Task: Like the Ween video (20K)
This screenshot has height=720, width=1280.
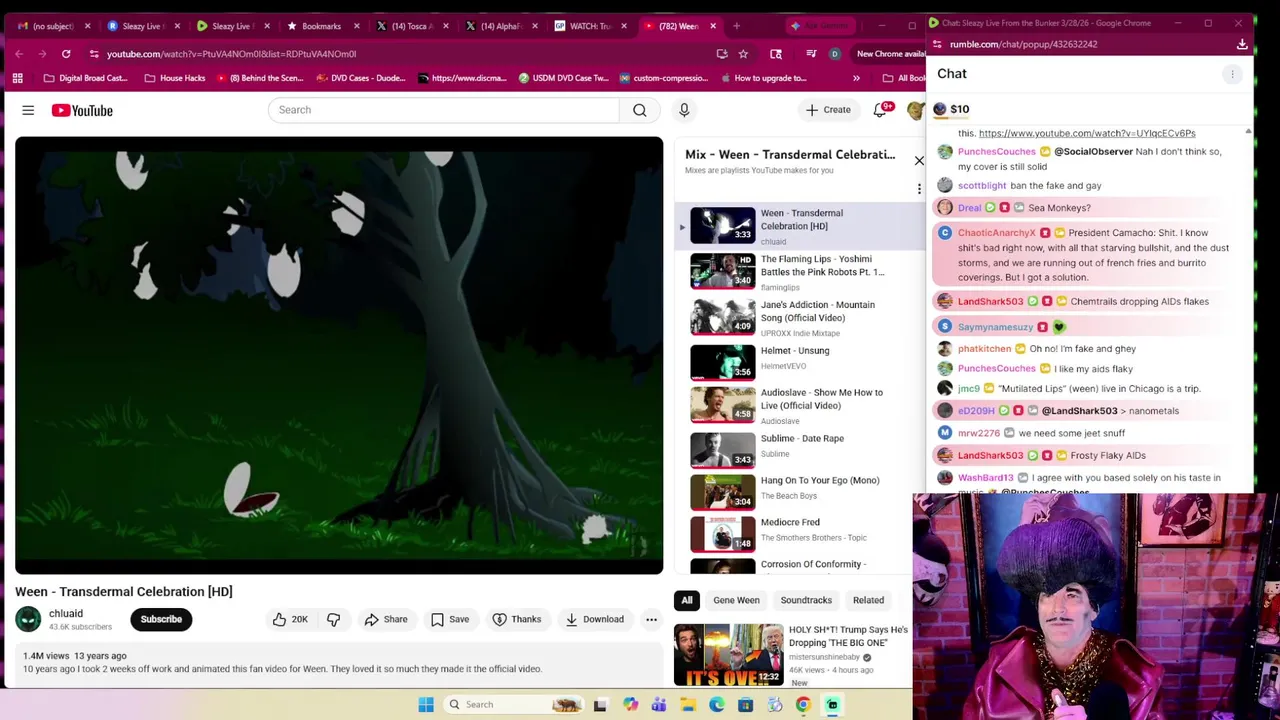Action: pyautogui.click(x=290, y=619)
